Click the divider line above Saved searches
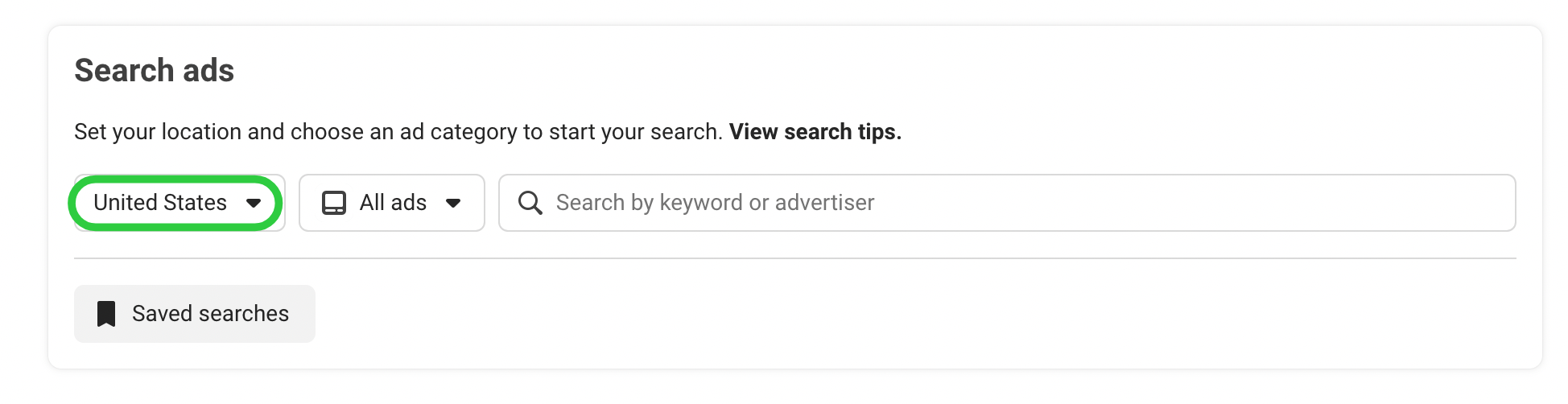 pyautogui.click(x=794, y=258)
